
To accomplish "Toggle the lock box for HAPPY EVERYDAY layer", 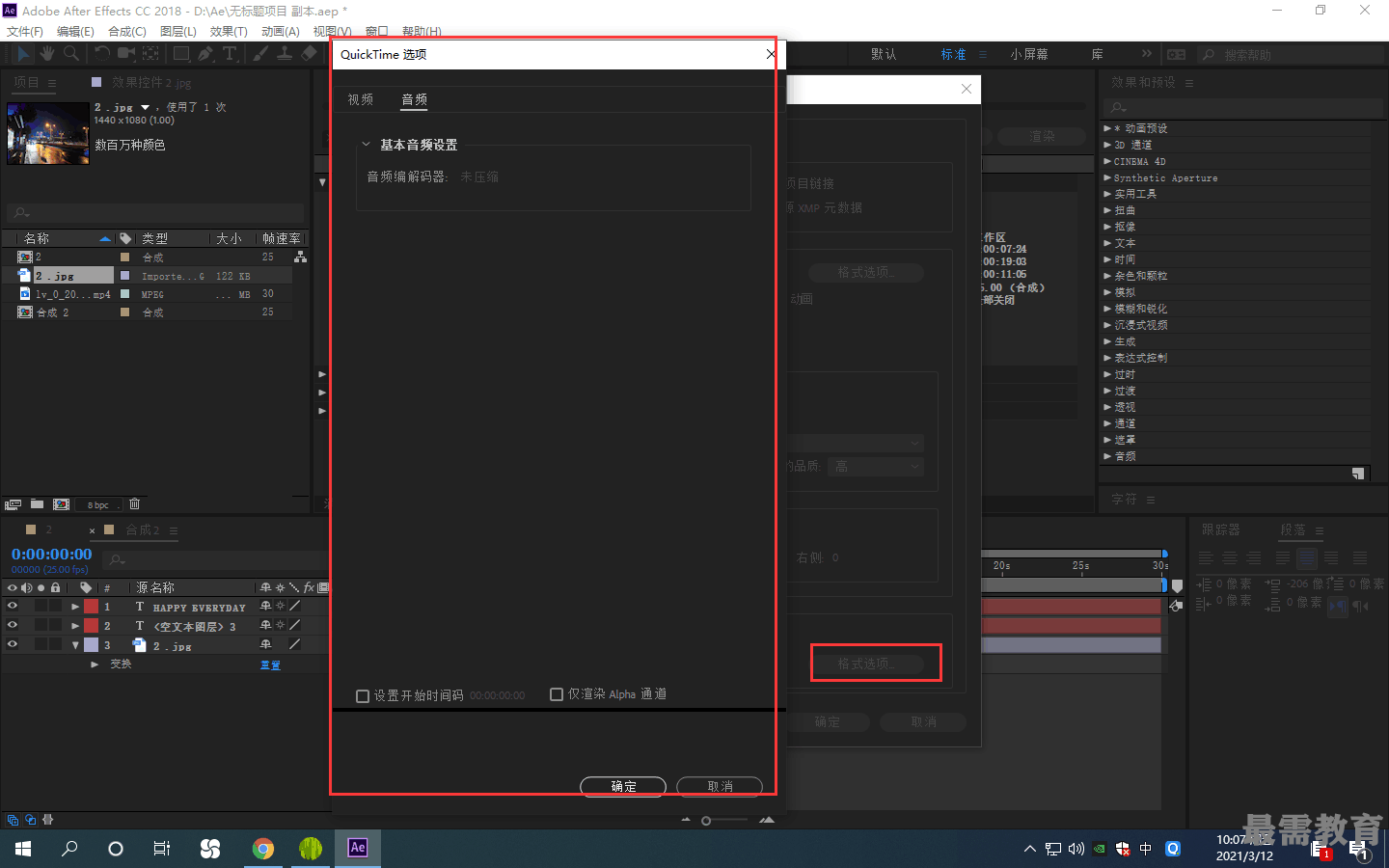I will tap(55, 607).
